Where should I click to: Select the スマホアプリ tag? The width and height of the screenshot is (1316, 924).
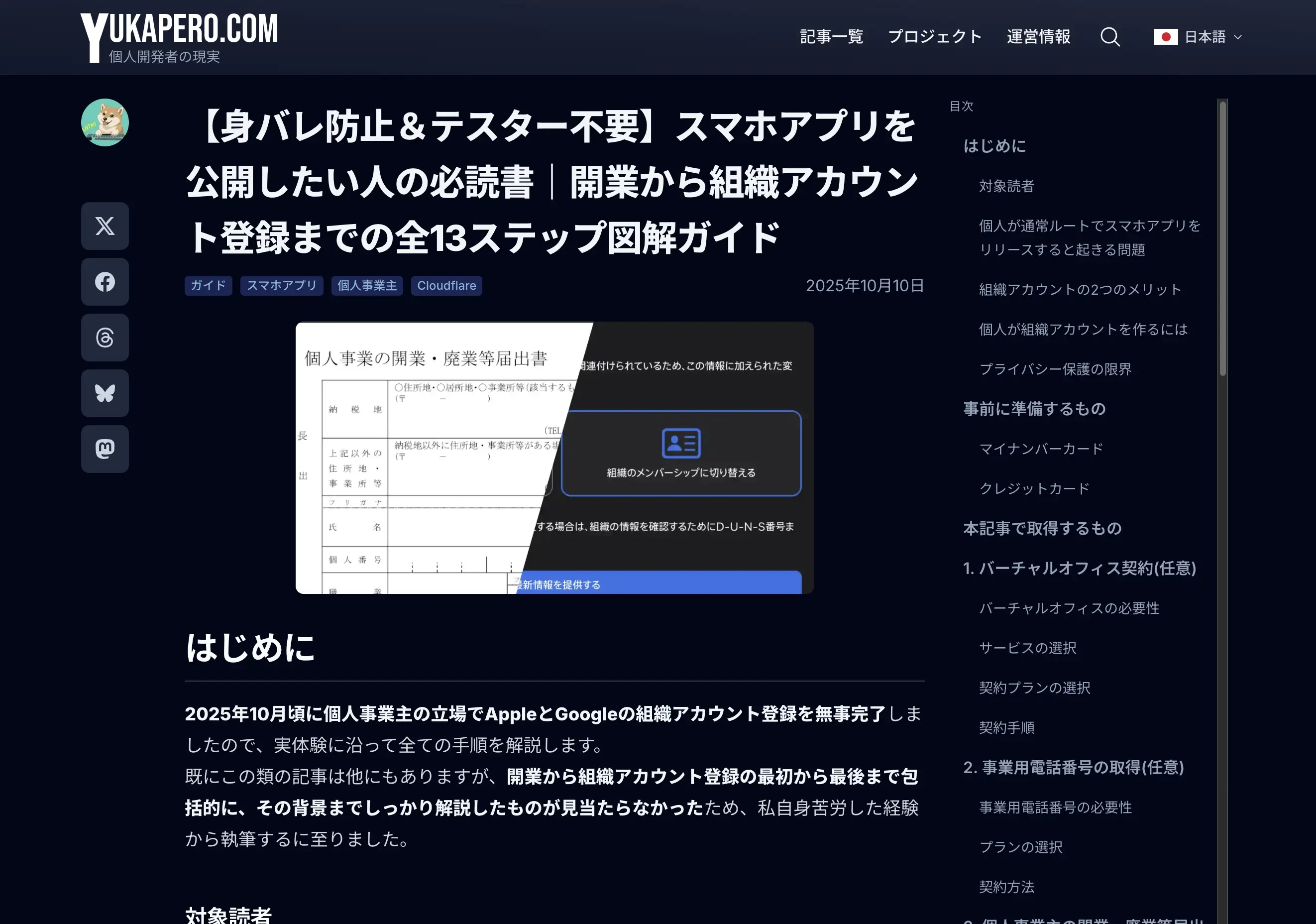(x=281, y=285)
